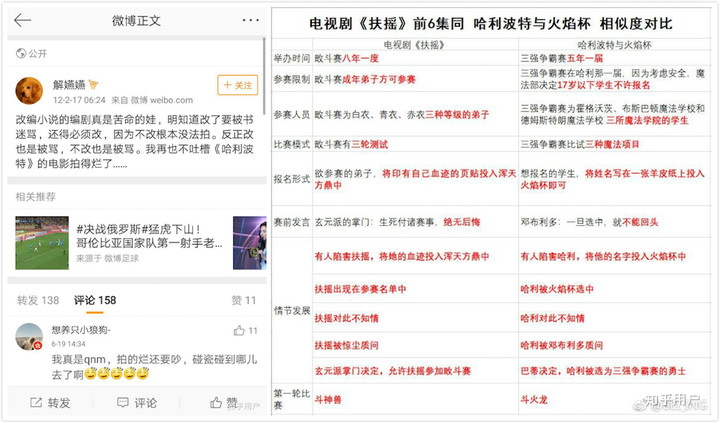Open the 想养只小狼狗- username
Image resolution: width=720 pixels, height=423 pixels.
[81, 330]
